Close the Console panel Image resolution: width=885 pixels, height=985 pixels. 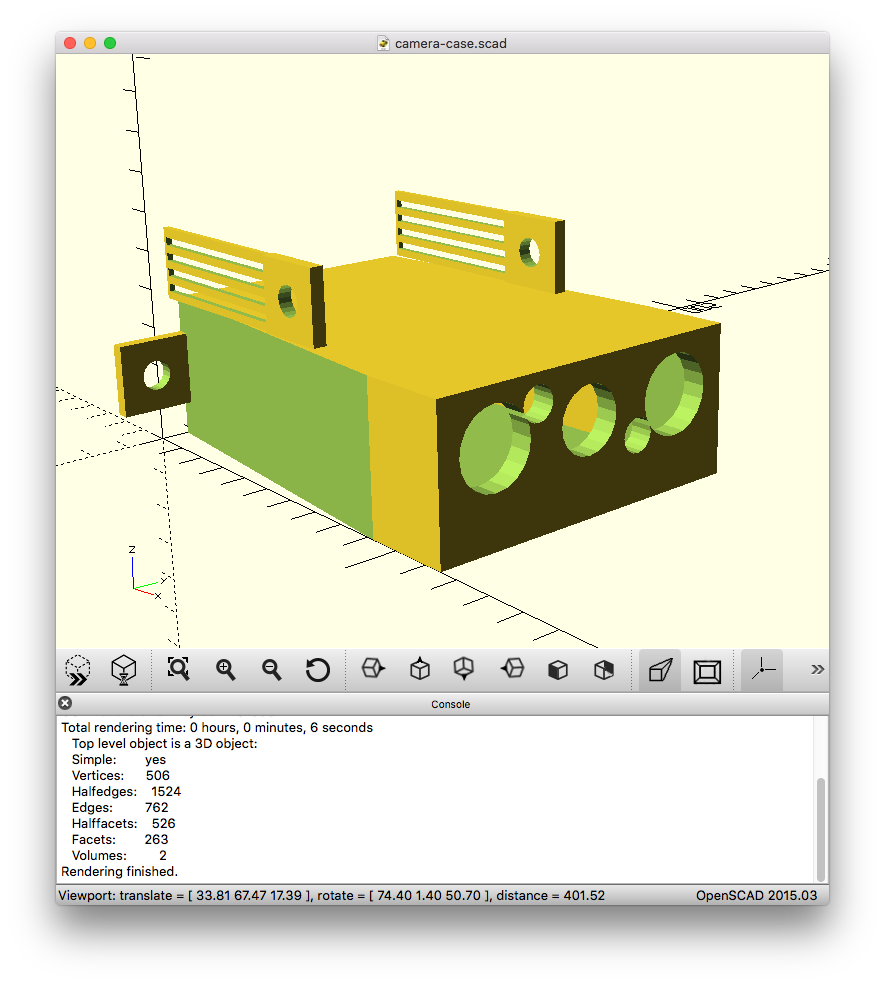click(x=65, y=703)
